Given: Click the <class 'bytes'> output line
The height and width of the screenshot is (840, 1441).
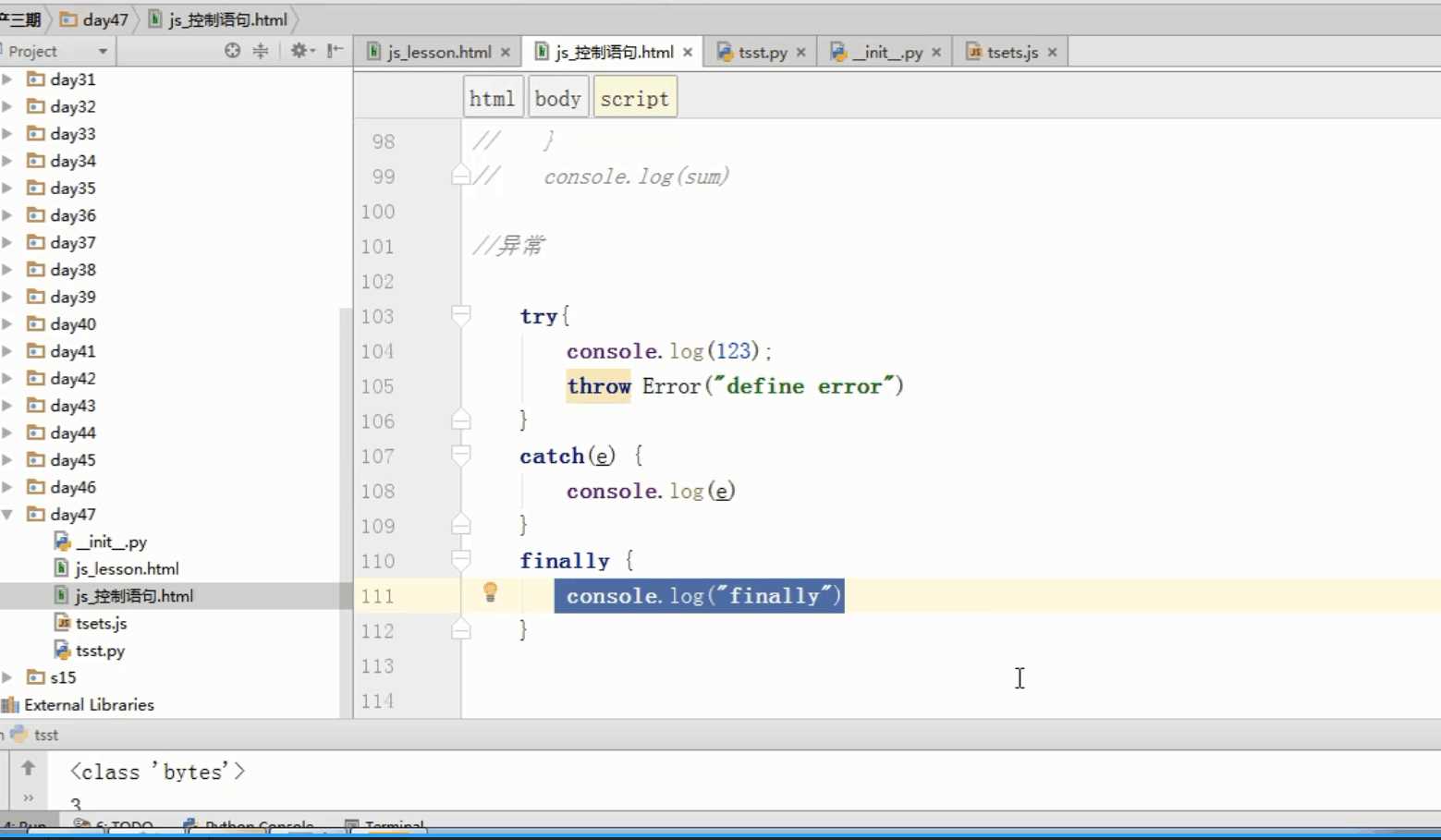Looking at the screenshot, I should [x=158, y=772].
